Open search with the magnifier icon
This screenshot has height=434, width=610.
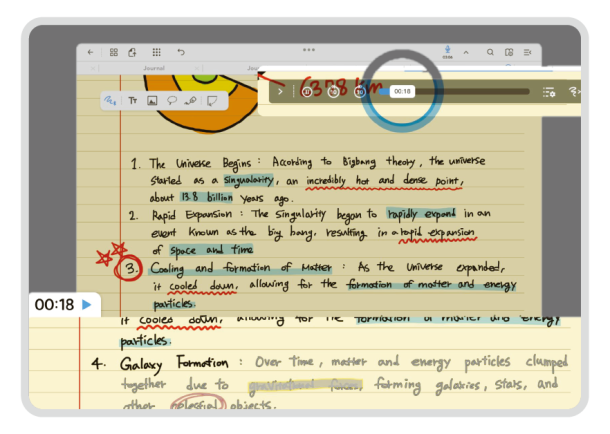click(x=490, y=52)
